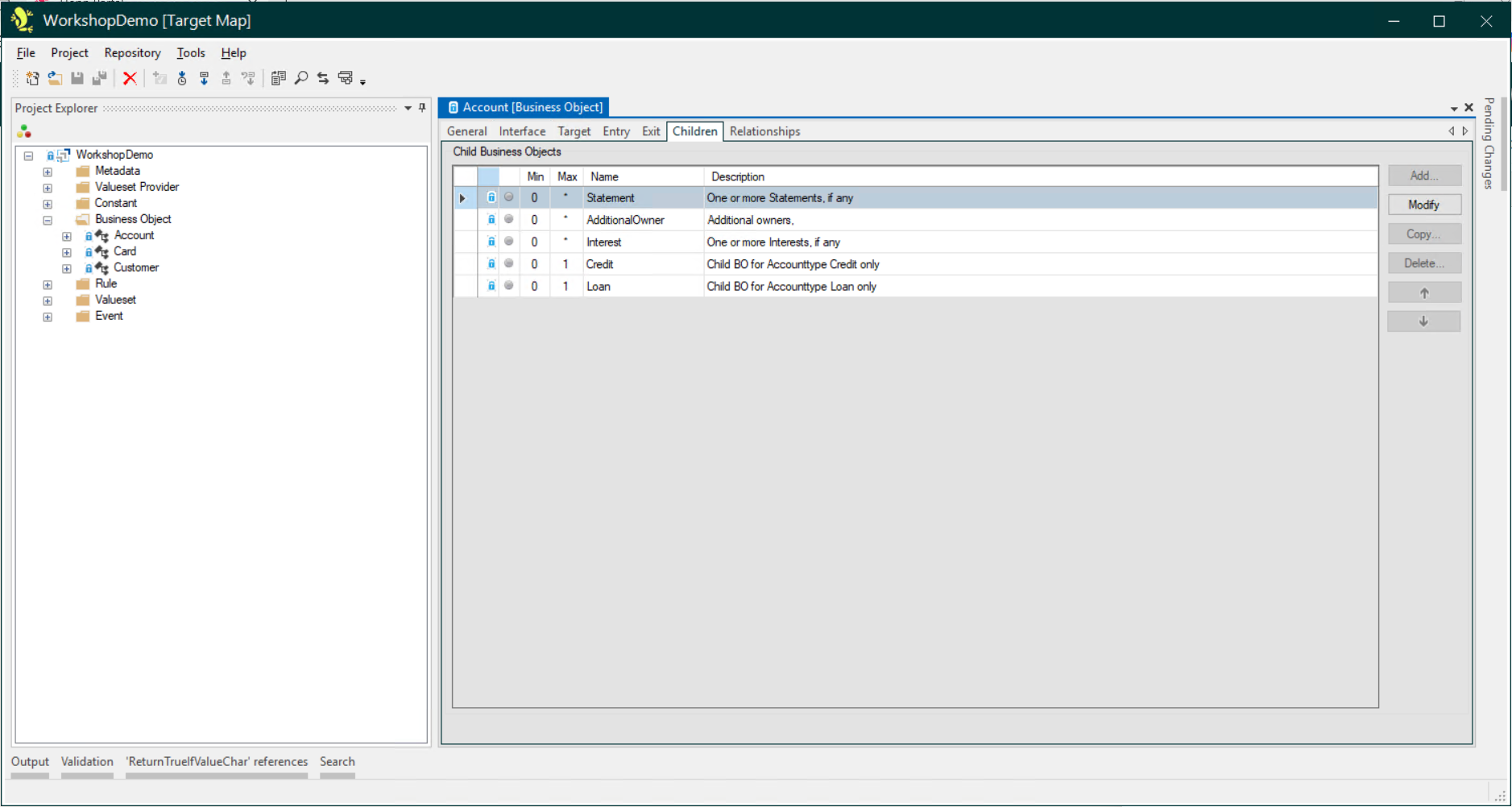Viewport: 1512px width, 807px height.
Task: Select the Customer business object in tree
Action: (x=136, y=267)
